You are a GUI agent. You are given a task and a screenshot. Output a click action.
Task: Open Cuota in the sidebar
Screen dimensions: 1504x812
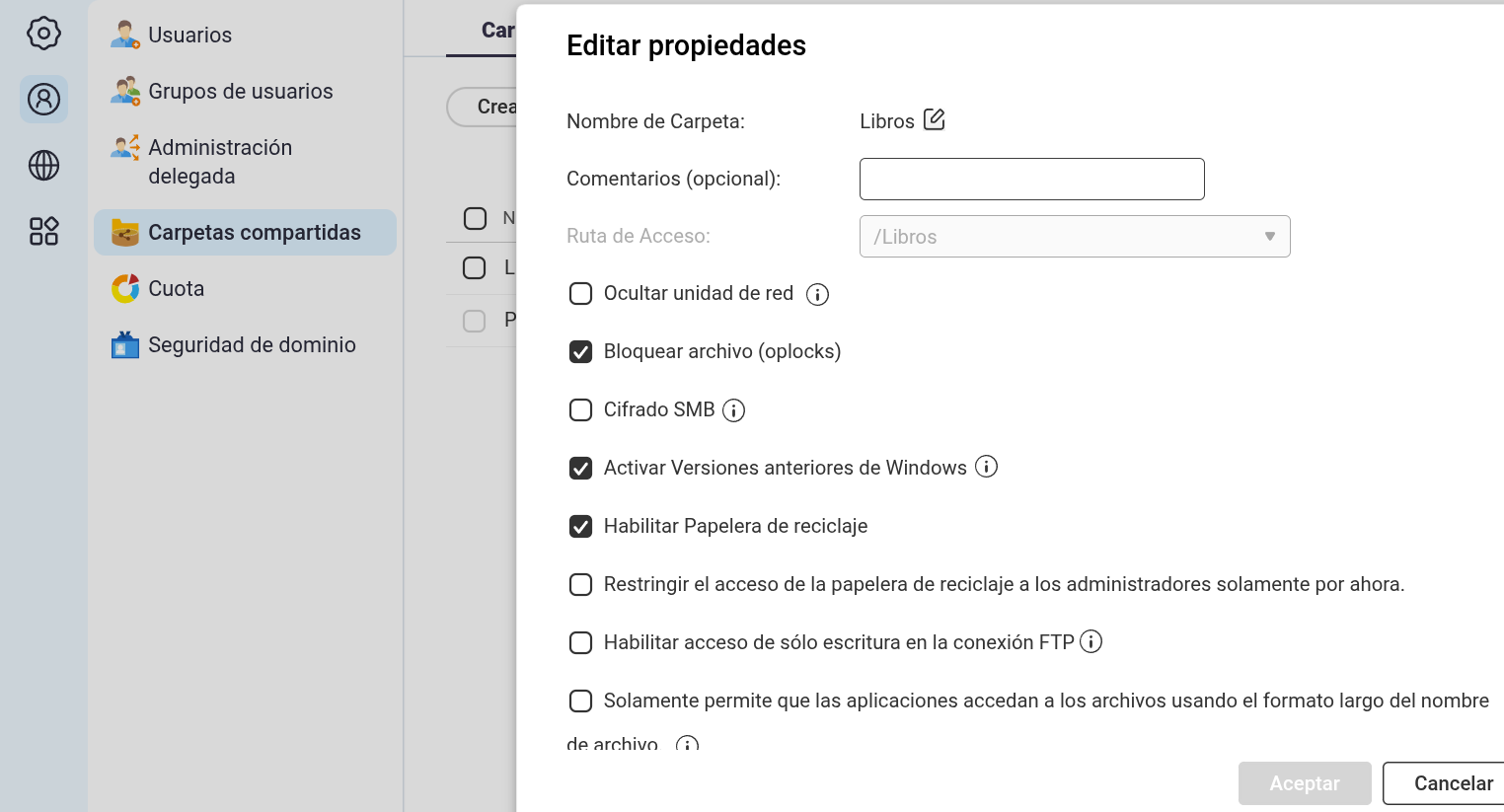176,289
